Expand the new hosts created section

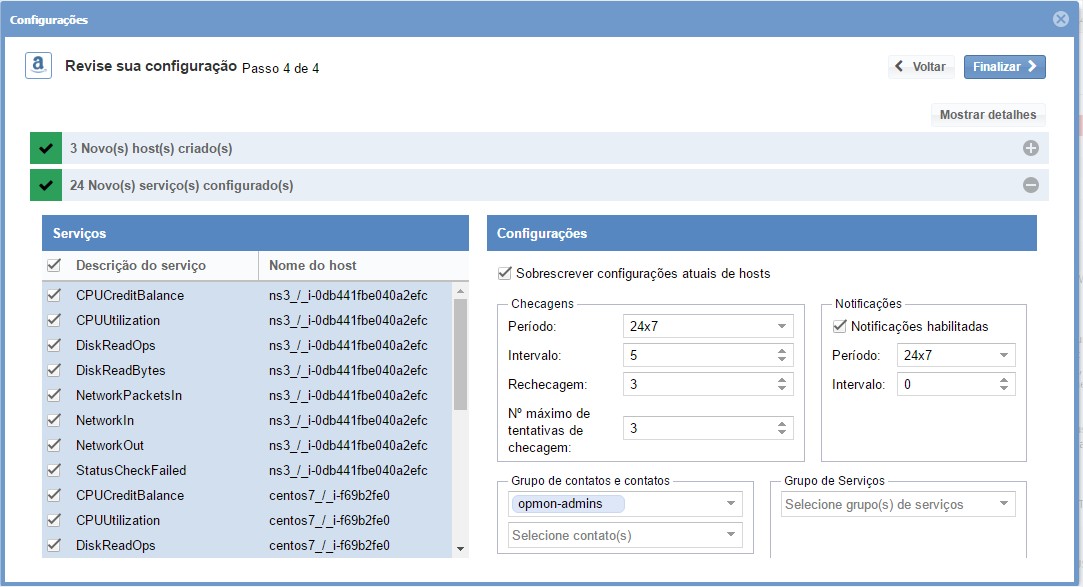(1030, 148)
